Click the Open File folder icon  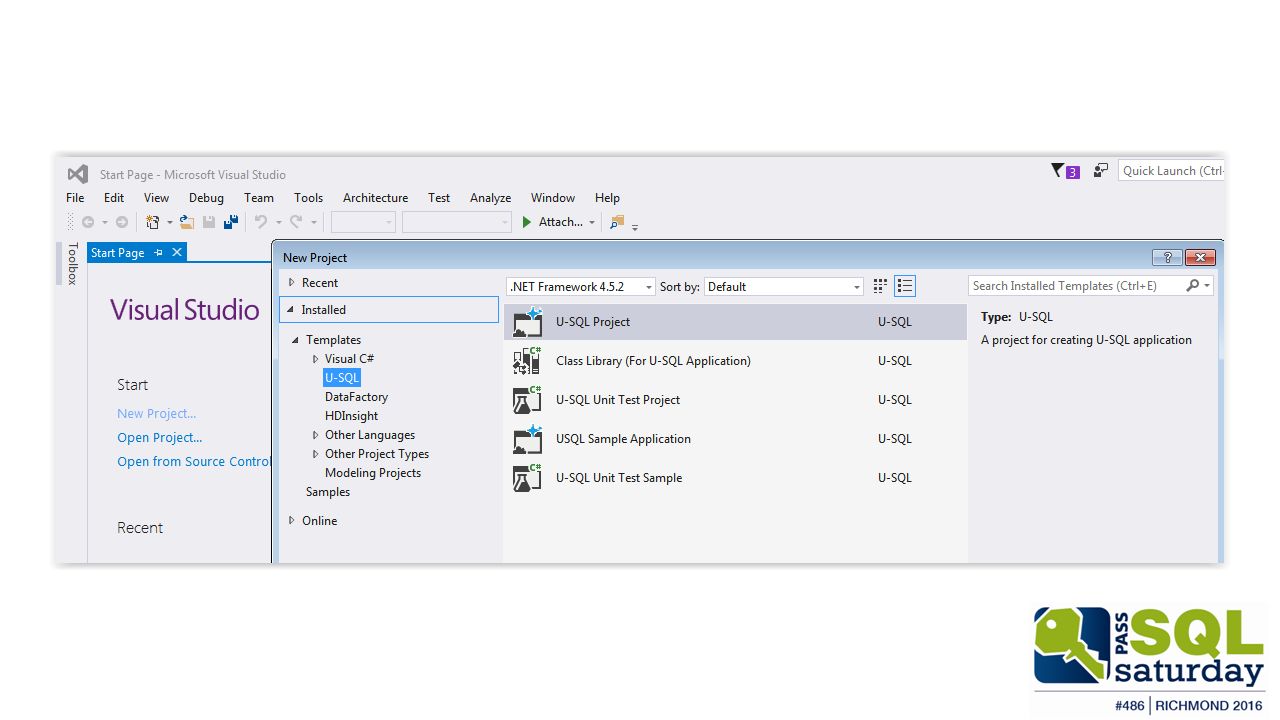tap(186, 222)
